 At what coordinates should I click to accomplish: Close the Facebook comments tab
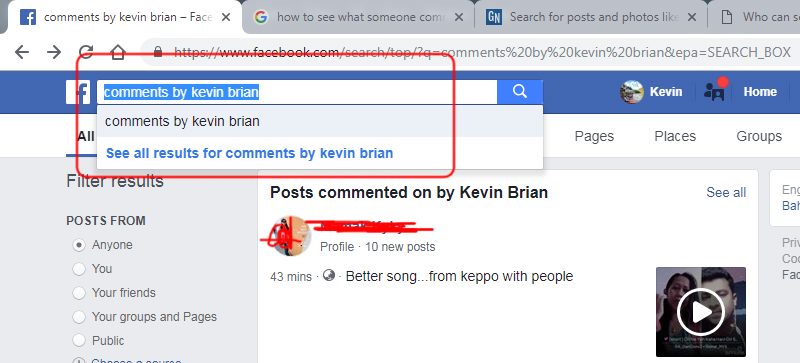226,17
